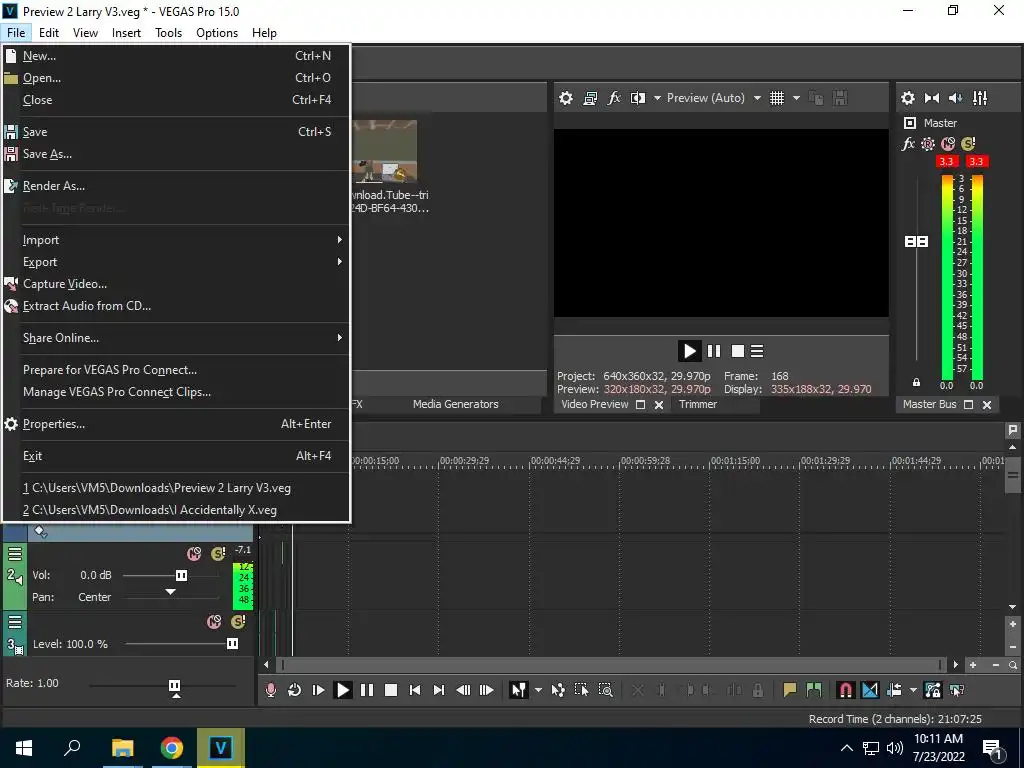Toggle the Overlays grid icon in preview
1024x768 pixels.
point(776,98)
